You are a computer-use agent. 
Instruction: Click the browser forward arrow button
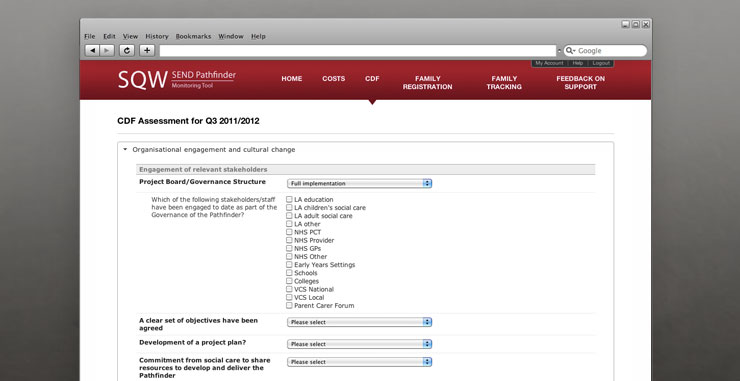tap(107, 51)
